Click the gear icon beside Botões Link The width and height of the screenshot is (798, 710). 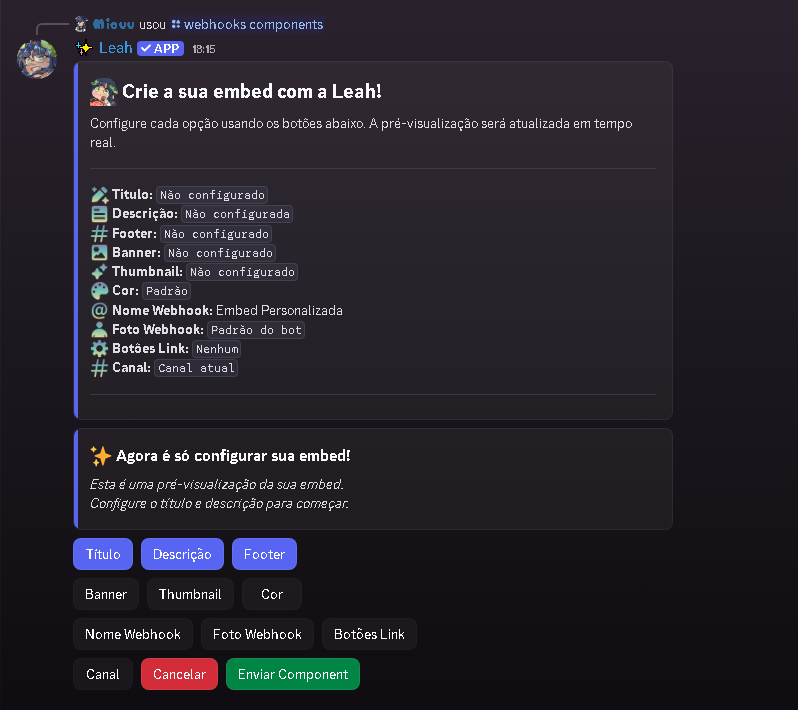(x=99, y=349)
